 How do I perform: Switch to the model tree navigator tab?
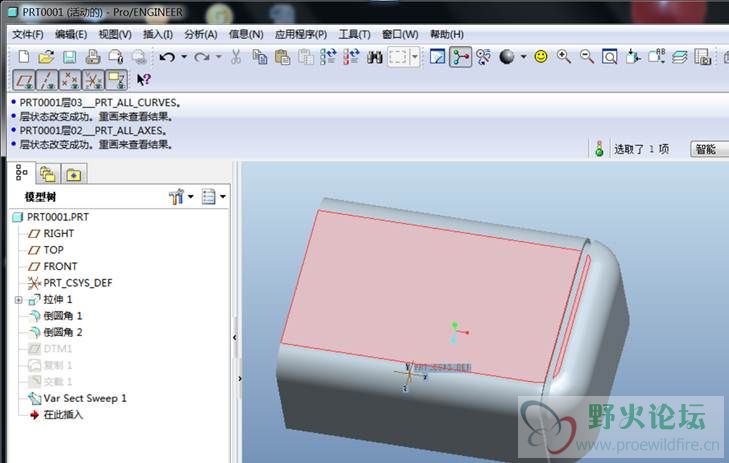click(21, 173)
